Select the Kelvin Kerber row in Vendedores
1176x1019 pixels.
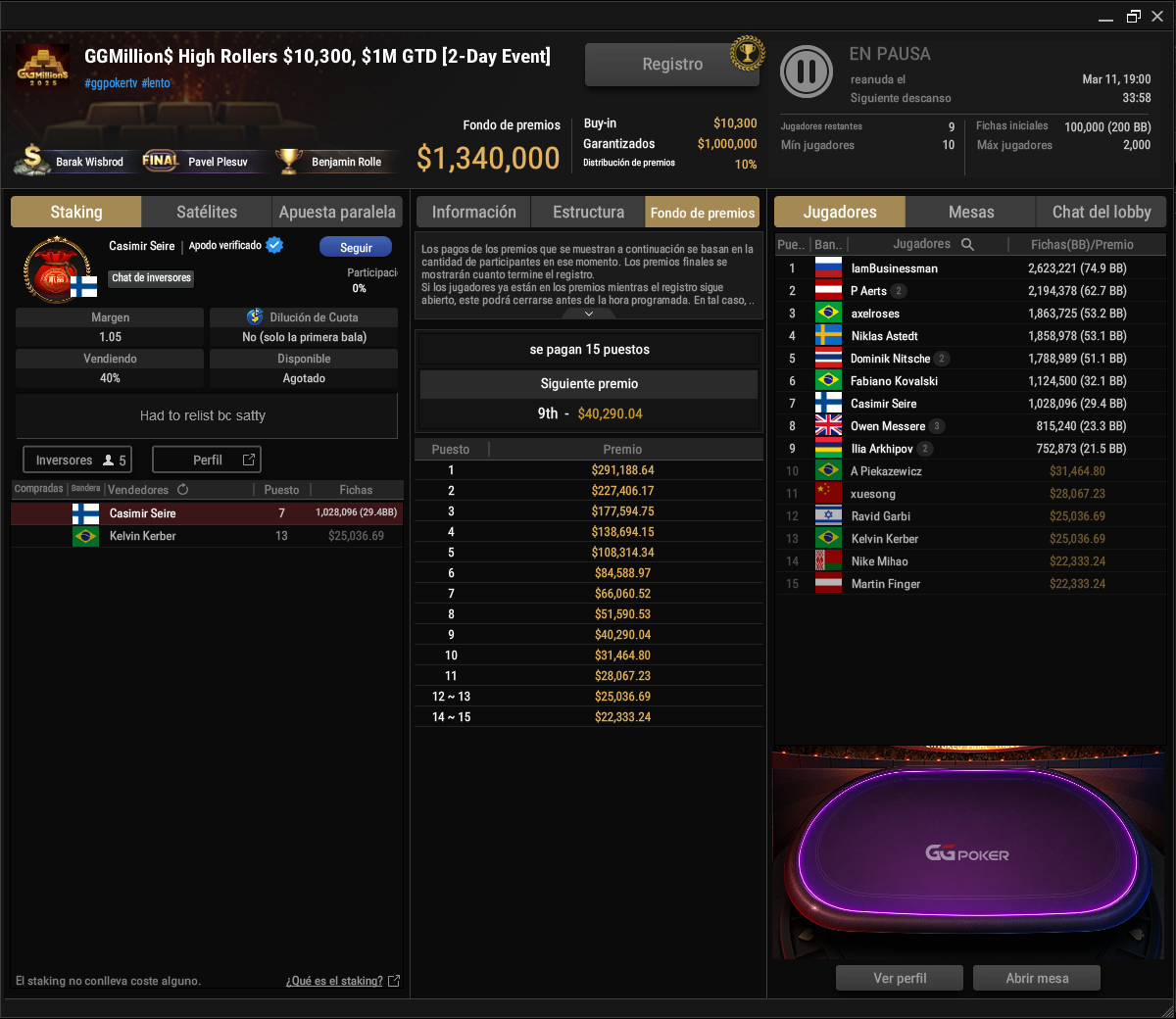point(207,536)
